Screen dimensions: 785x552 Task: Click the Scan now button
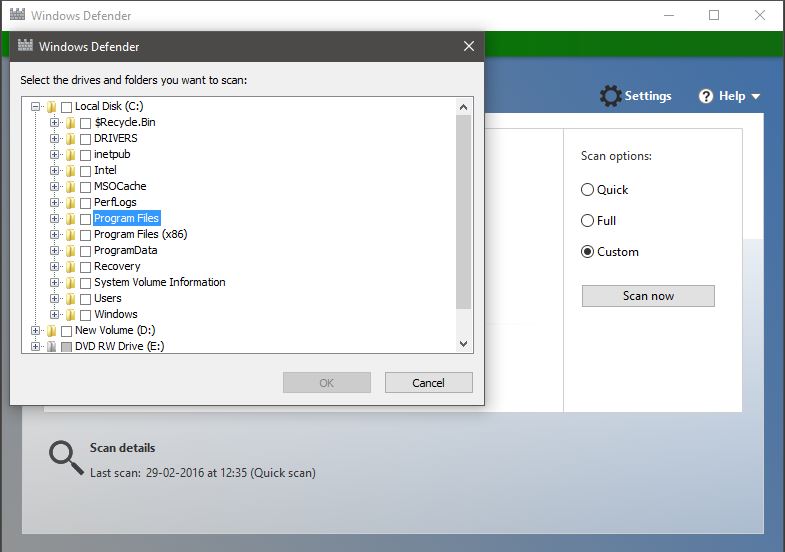tap(648, 296)
